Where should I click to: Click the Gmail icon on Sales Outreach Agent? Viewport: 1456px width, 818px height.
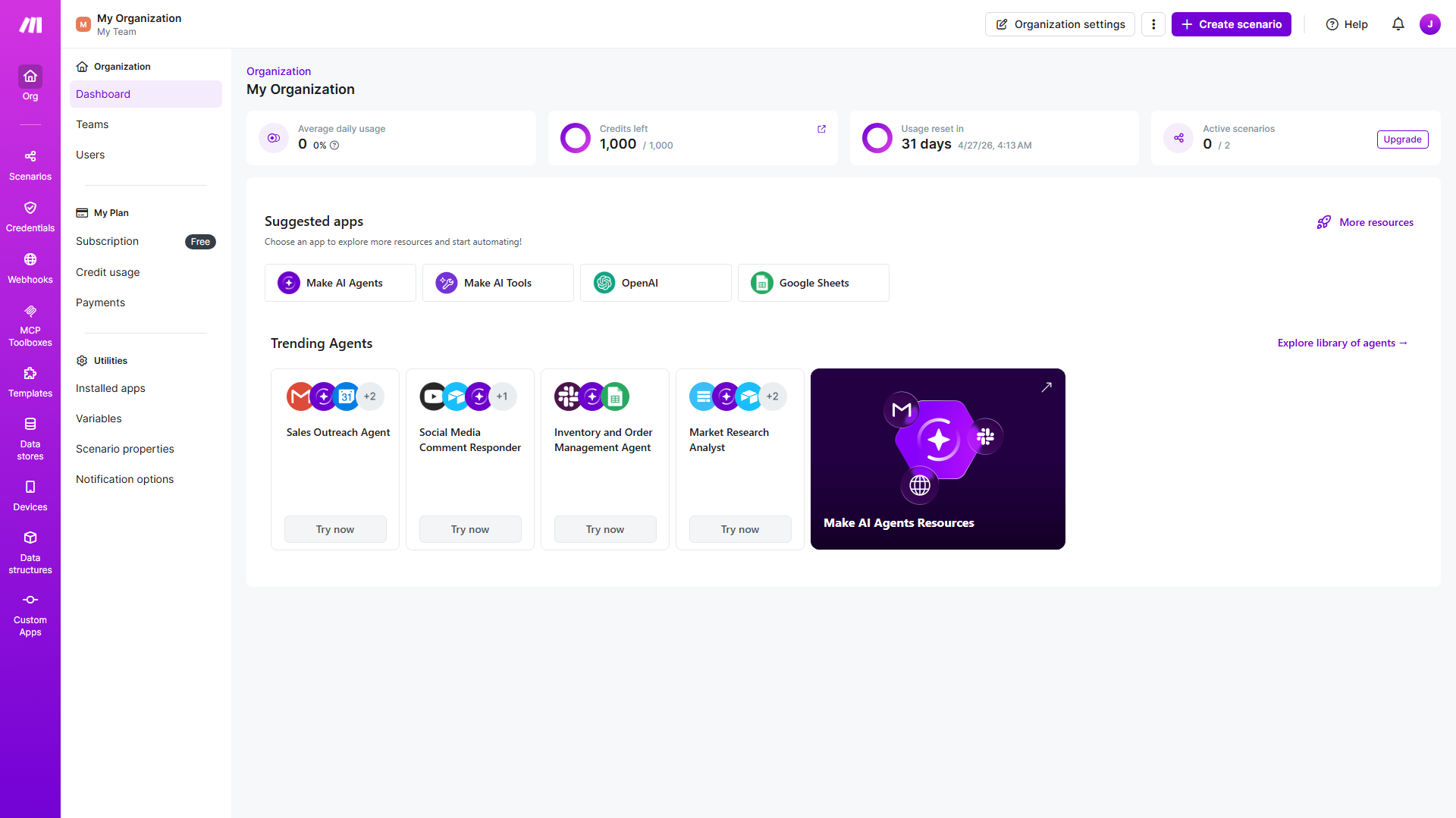click(300, 396)
